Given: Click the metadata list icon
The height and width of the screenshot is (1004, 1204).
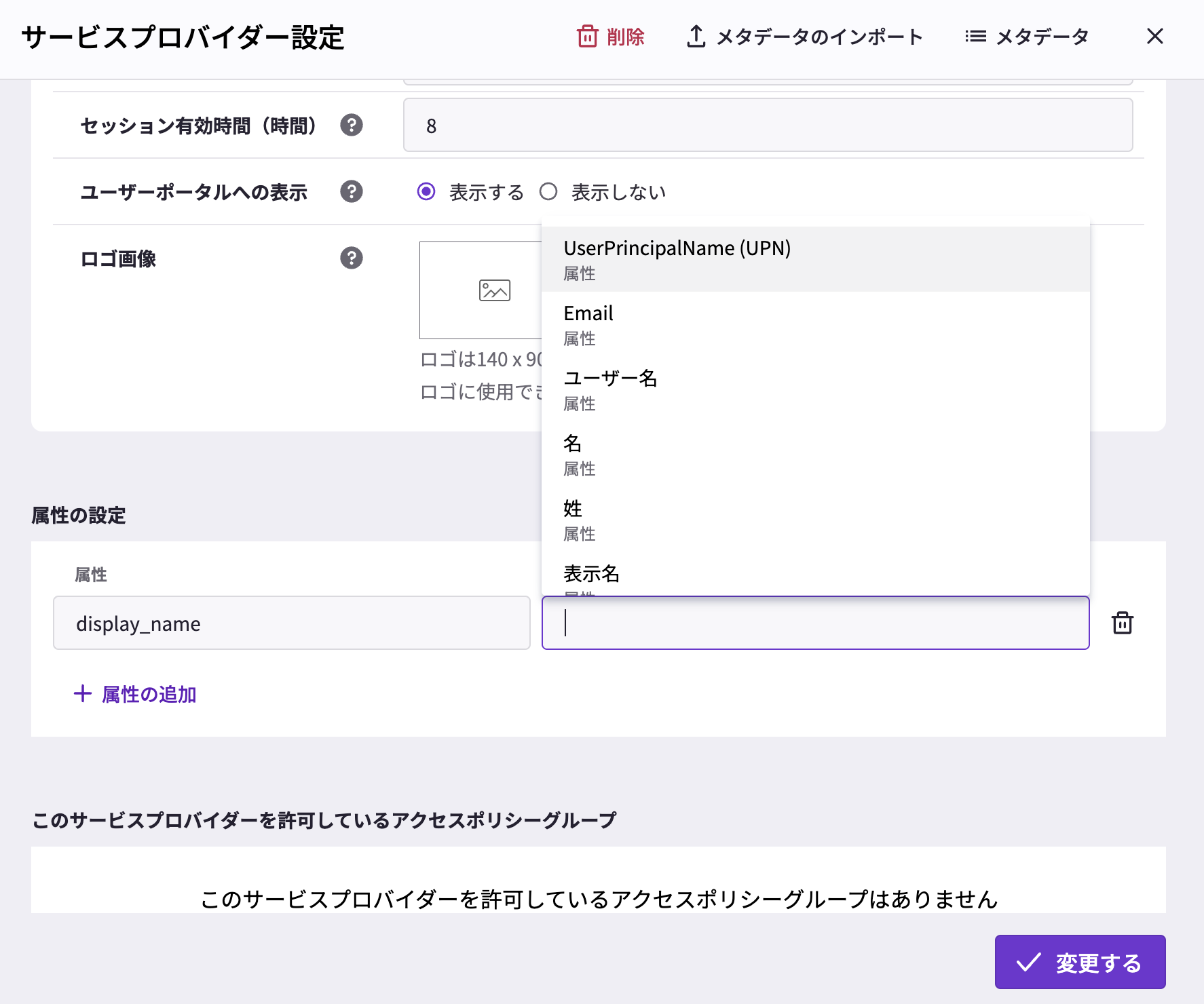Looking at the screenshot, I should click(975, 36).
